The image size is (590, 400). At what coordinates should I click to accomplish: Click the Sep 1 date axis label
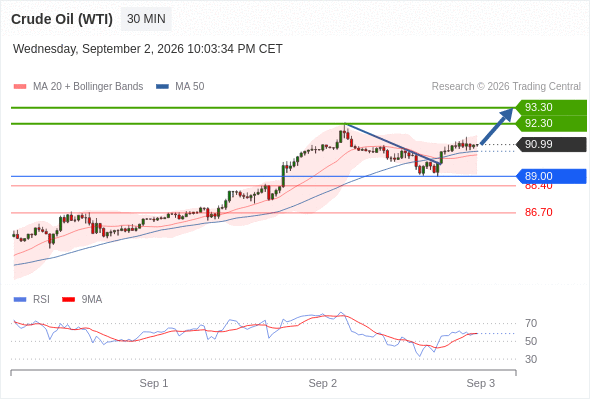click(154, 383)
